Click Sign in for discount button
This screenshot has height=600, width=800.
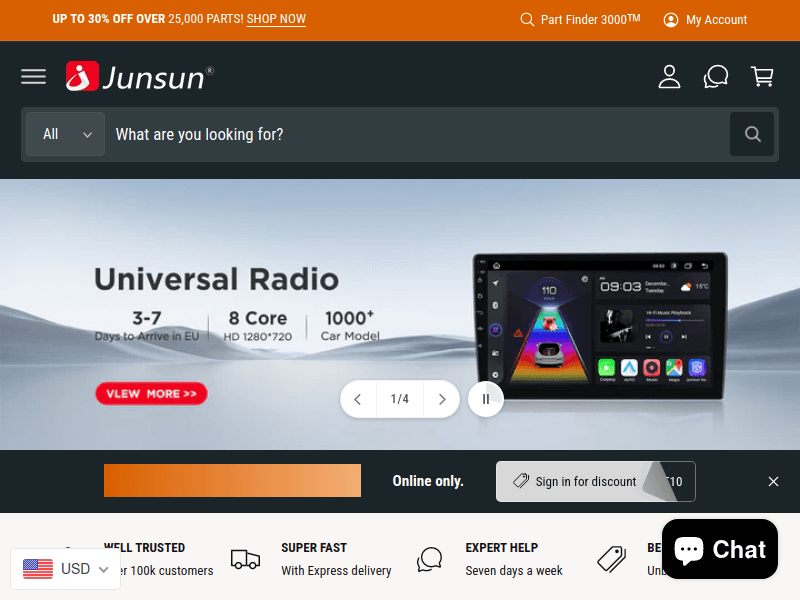(x=575, y=481)
